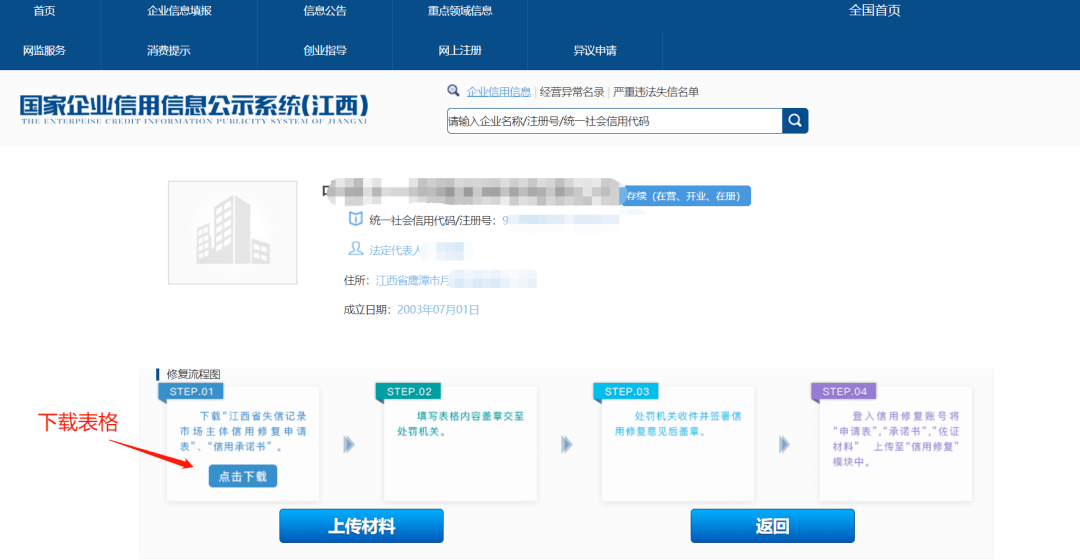
Task: Open the 企业信息填报 menu
Action: (180, 11)
